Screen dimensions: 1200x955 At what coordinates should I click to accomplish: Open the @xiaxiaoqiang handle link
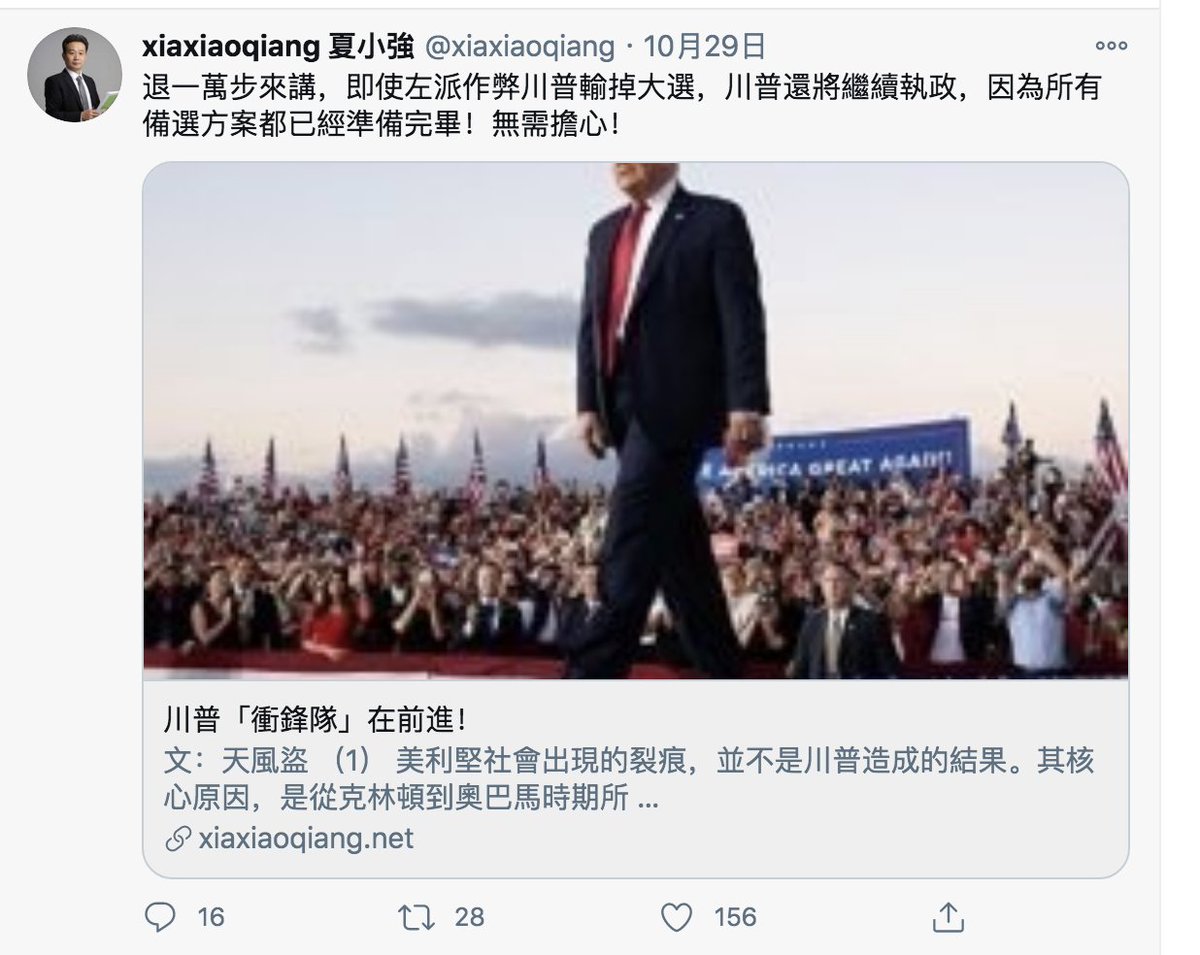tap(520, 45)
